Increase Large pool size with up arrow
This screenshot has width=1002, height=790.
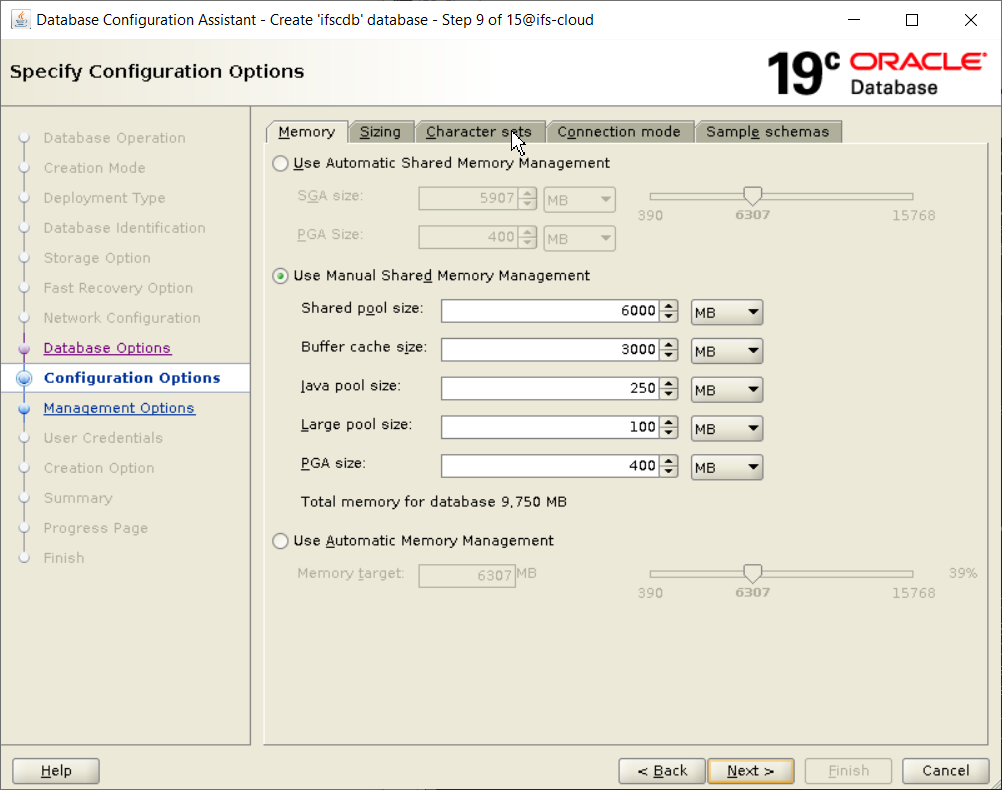669,422
